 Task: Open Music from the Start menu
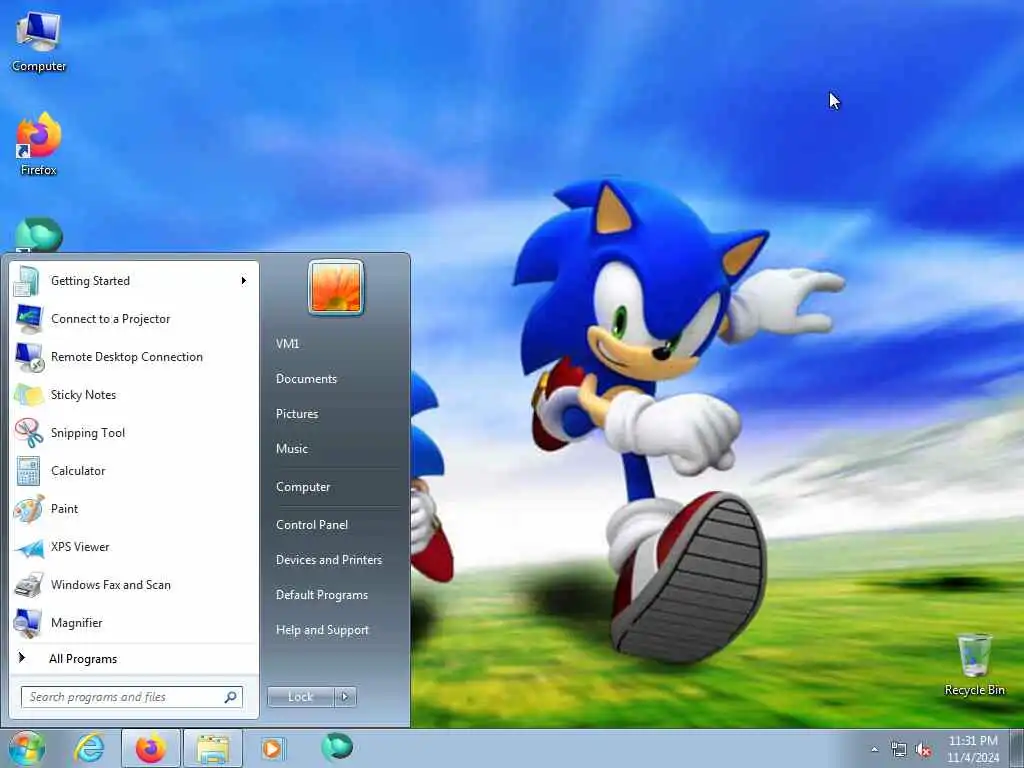coord(291,449)
